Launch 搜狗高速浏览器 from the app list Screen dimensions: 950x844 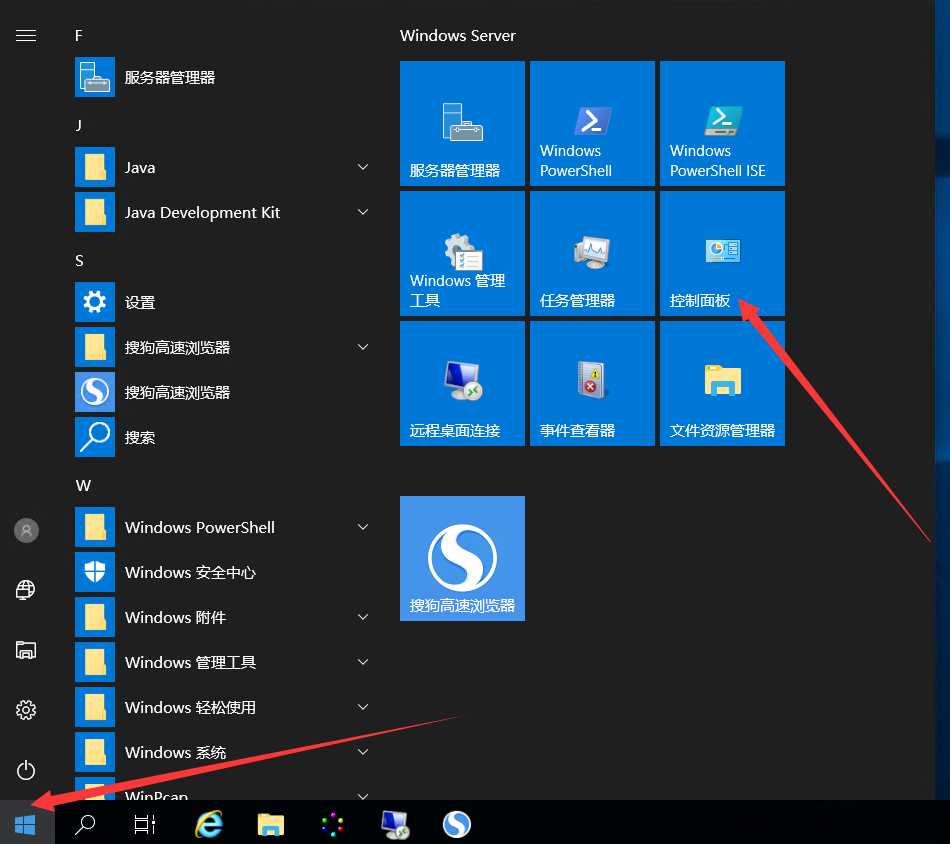tap(222, 392)
